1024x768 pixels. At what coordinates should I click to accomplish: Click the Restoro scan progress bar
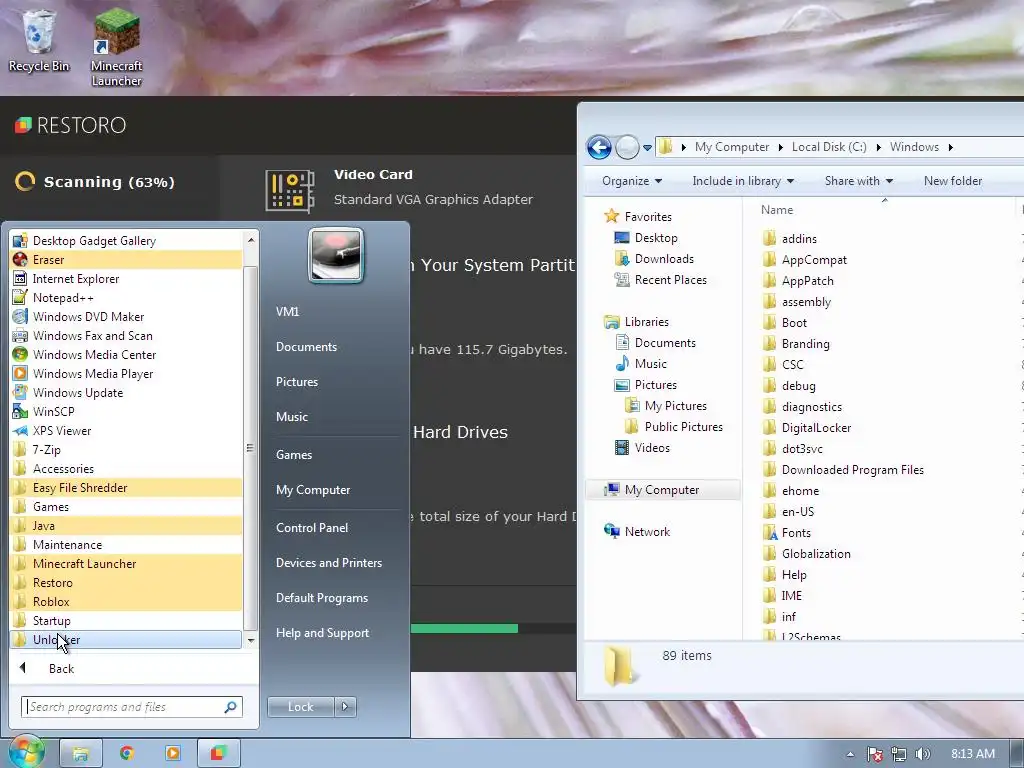(493, 628)
